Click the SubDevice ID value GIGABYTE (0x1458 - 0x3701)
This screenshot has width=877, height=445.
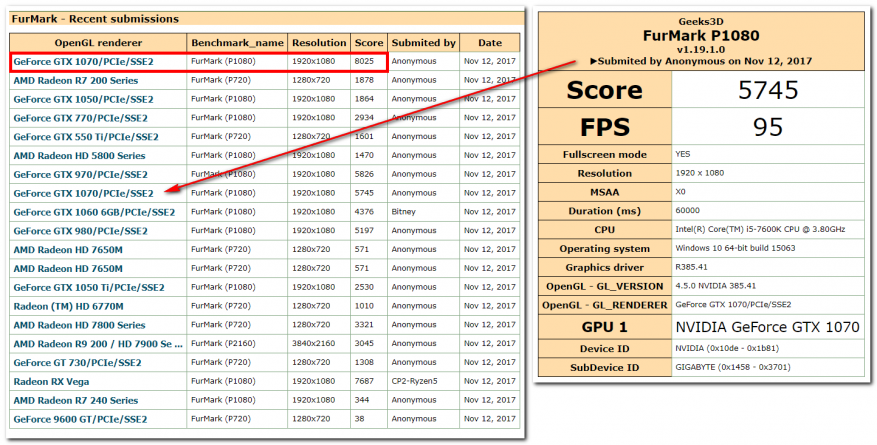click(x=733, y=367)
